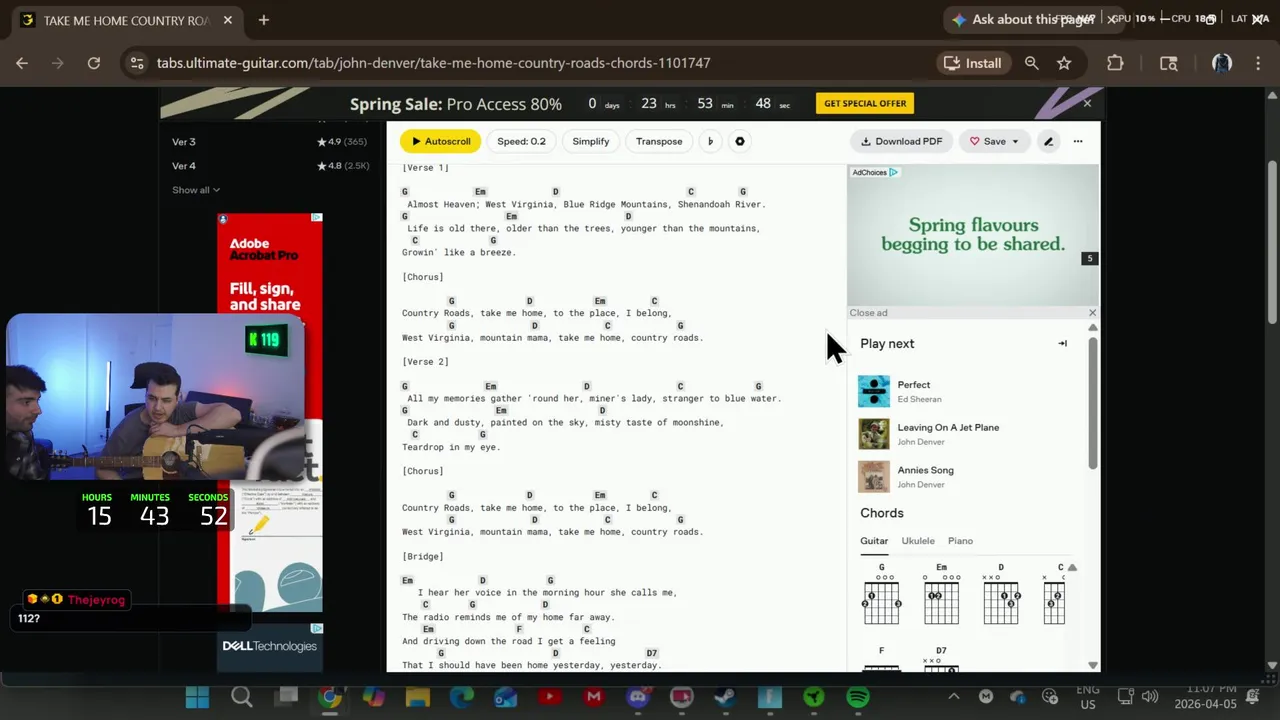Open Discord from the taskbar

coord(638,697)
